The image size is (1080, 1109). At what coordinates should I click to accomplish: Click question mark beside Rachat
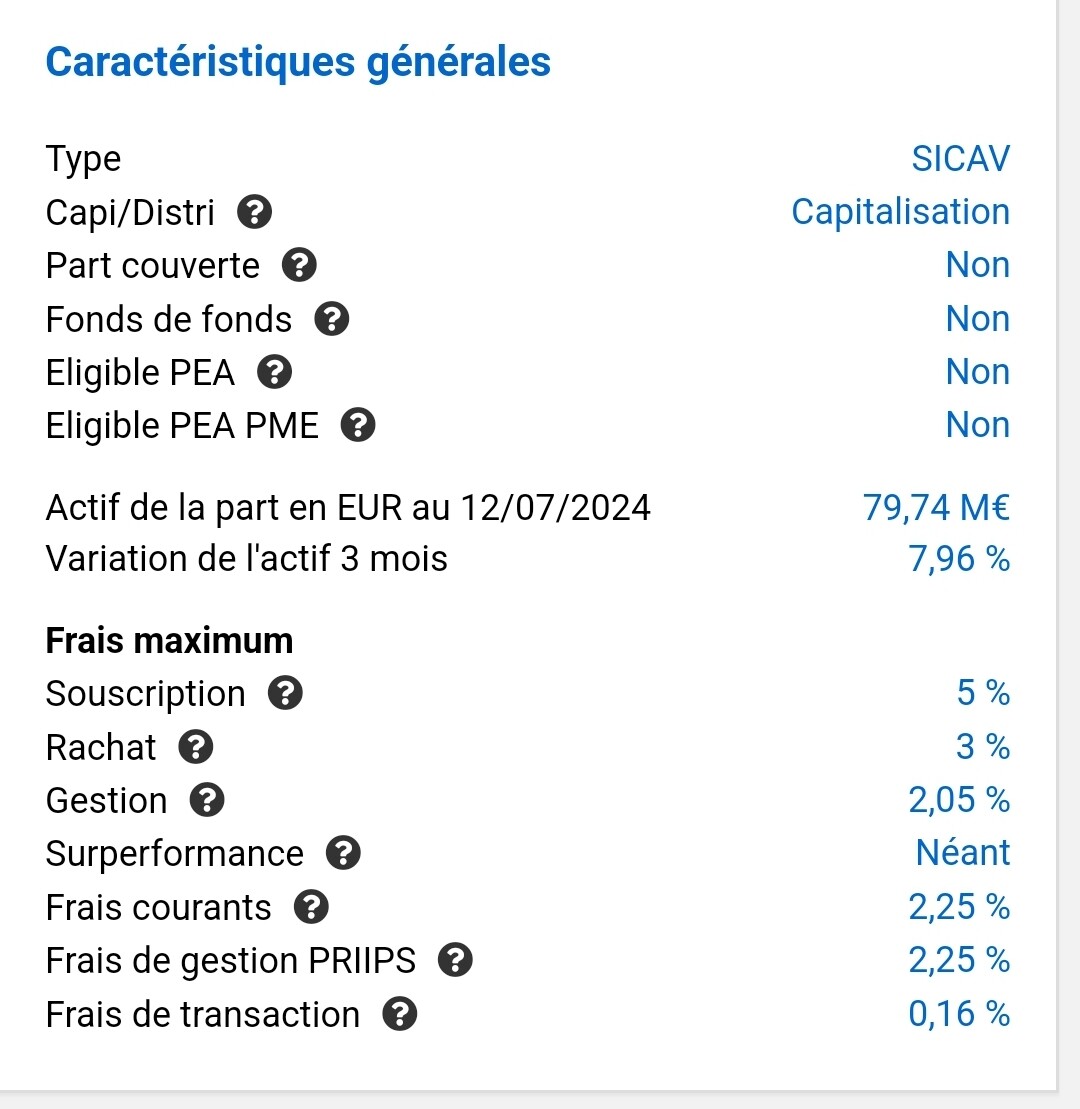(196, 747)
